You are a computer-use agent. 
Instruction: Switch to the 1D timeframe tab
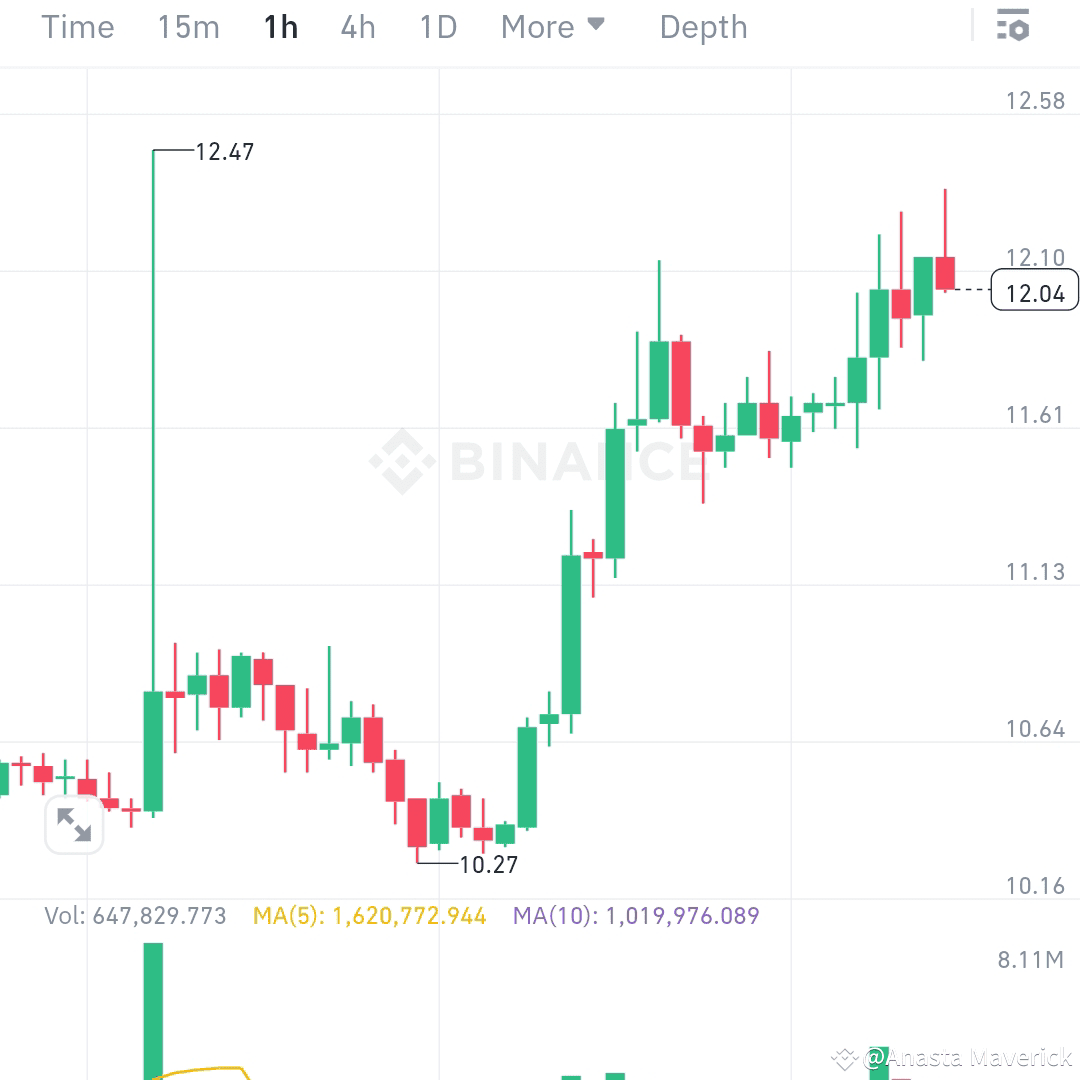pos(437,27)
